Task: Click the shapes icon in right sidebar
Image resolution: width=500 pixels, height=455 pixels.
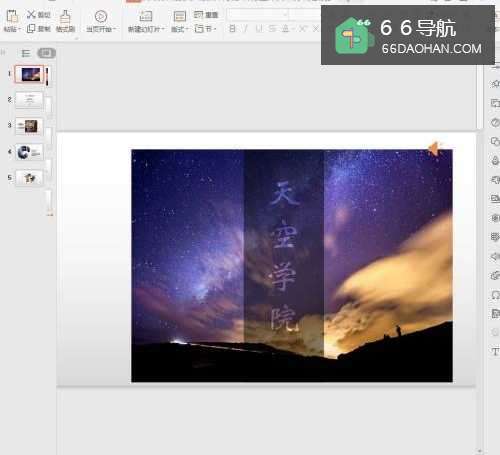Action: (x=495, y=141)
